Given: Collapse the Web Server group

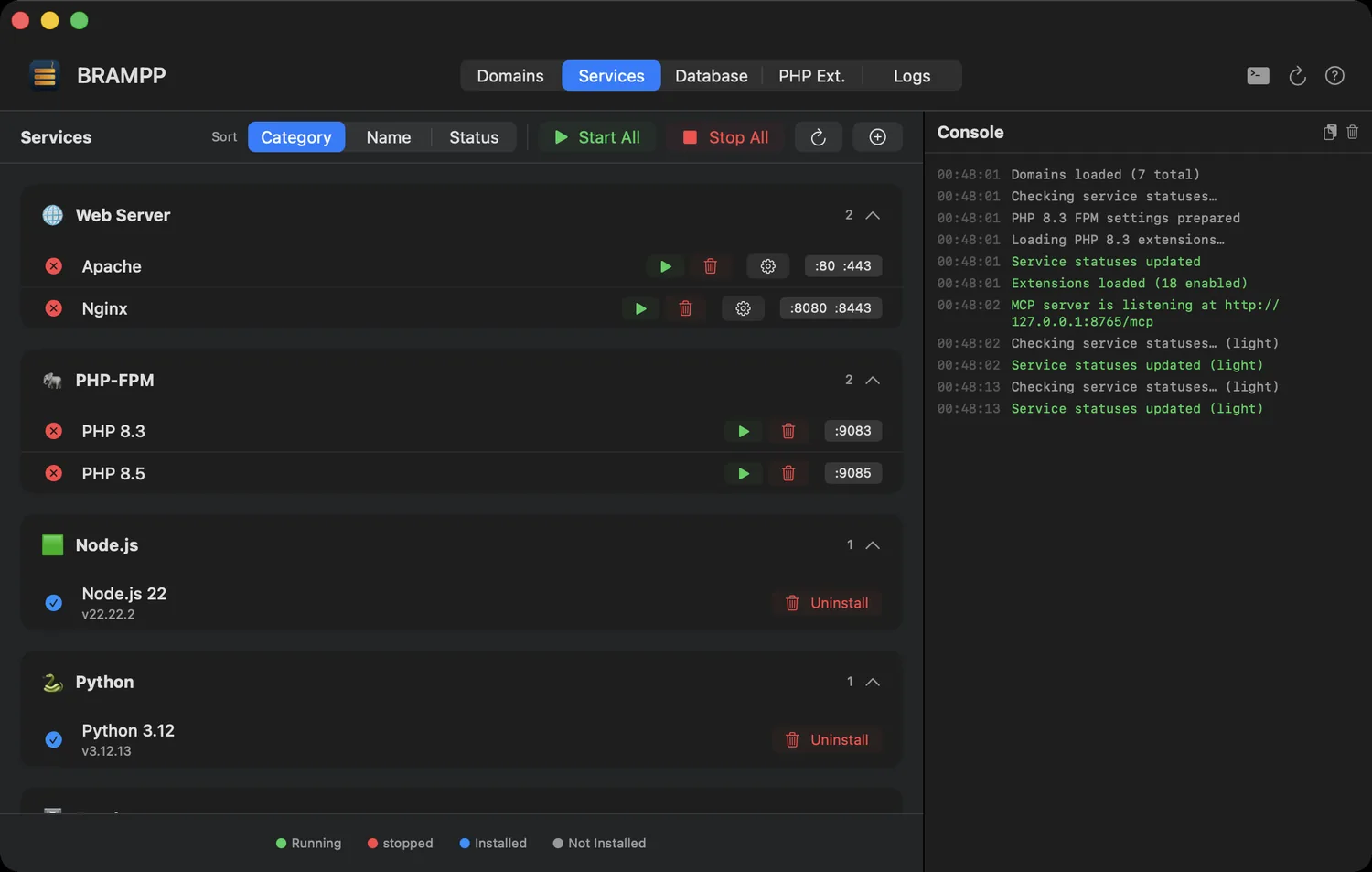Looking at the screenshot, I should 873,215.
